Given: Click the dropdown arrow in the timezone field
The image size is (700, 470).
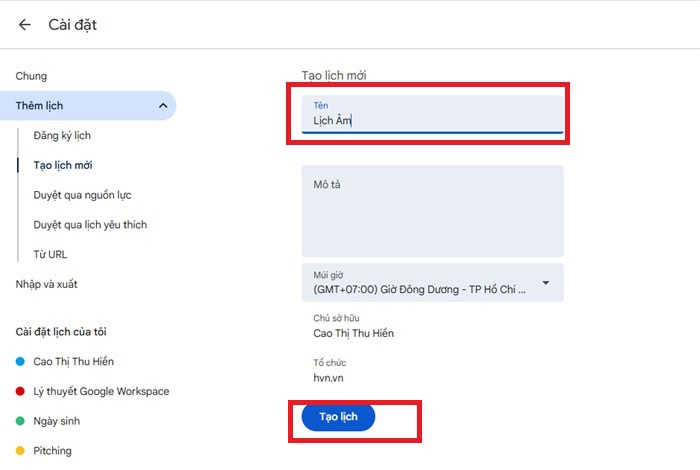Looking at the screenshot, I should (546, 283).
